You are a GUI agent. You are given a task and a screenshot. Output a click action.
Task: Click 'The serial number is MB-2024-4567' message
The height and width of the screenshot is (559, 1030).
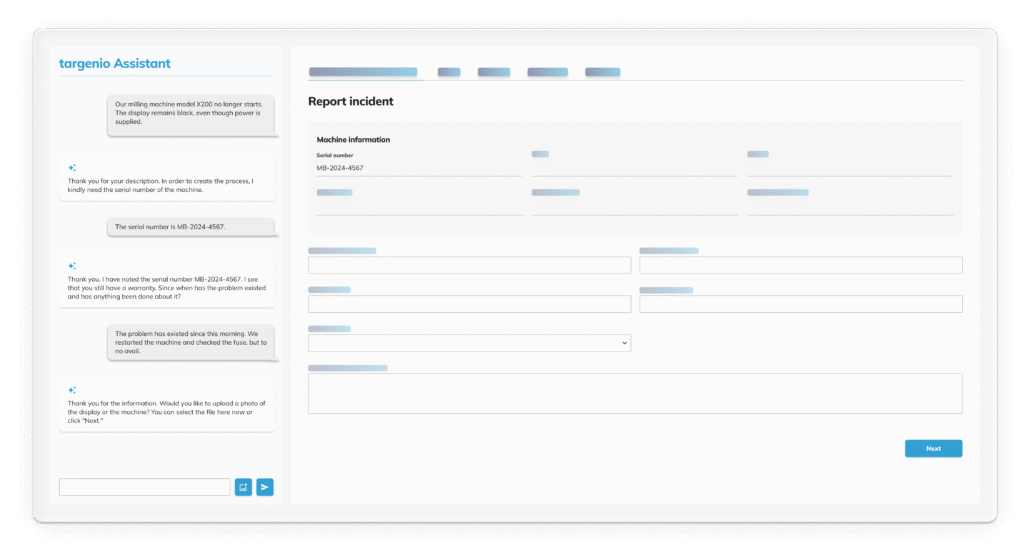(x=190, y=227)
